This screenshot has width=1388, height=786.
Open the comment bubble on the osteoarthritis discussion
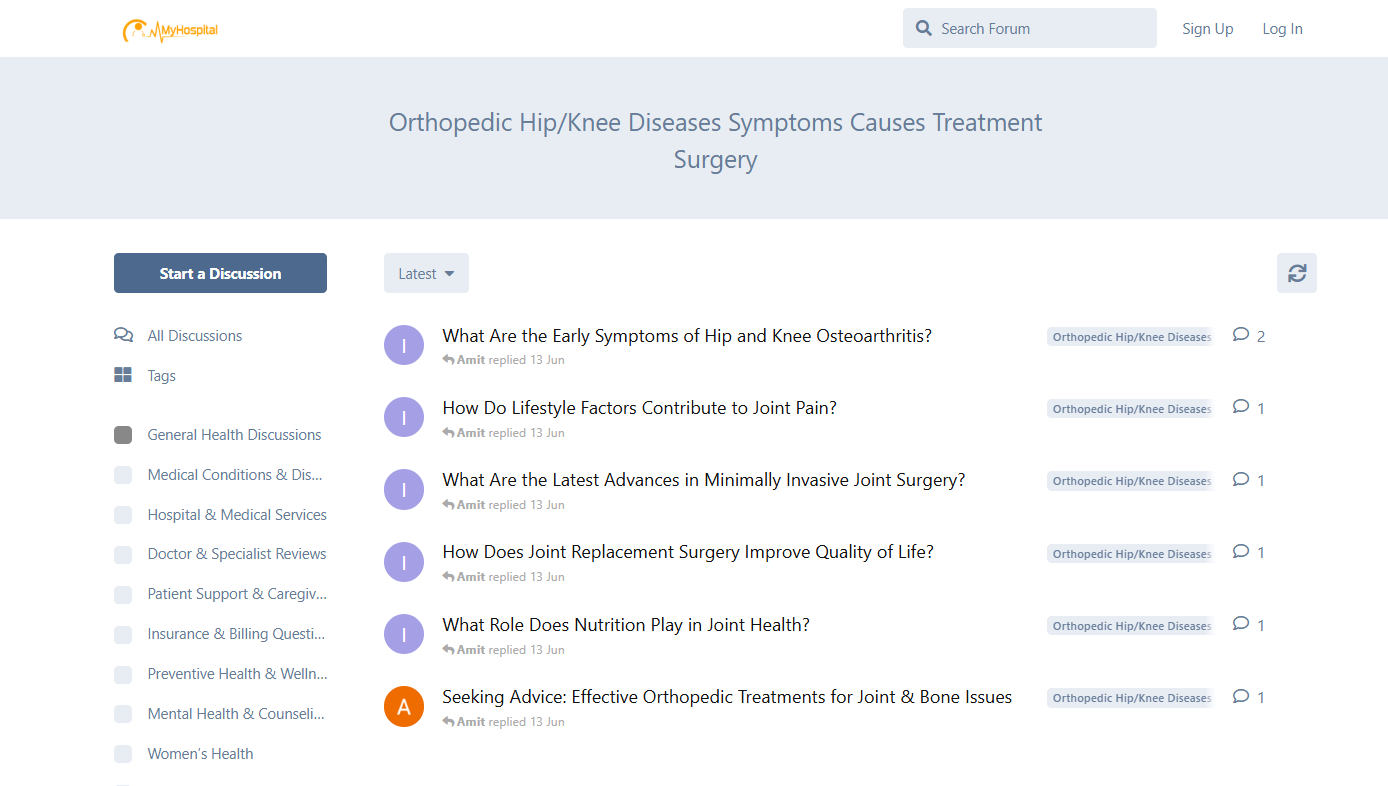[1240, 334]
